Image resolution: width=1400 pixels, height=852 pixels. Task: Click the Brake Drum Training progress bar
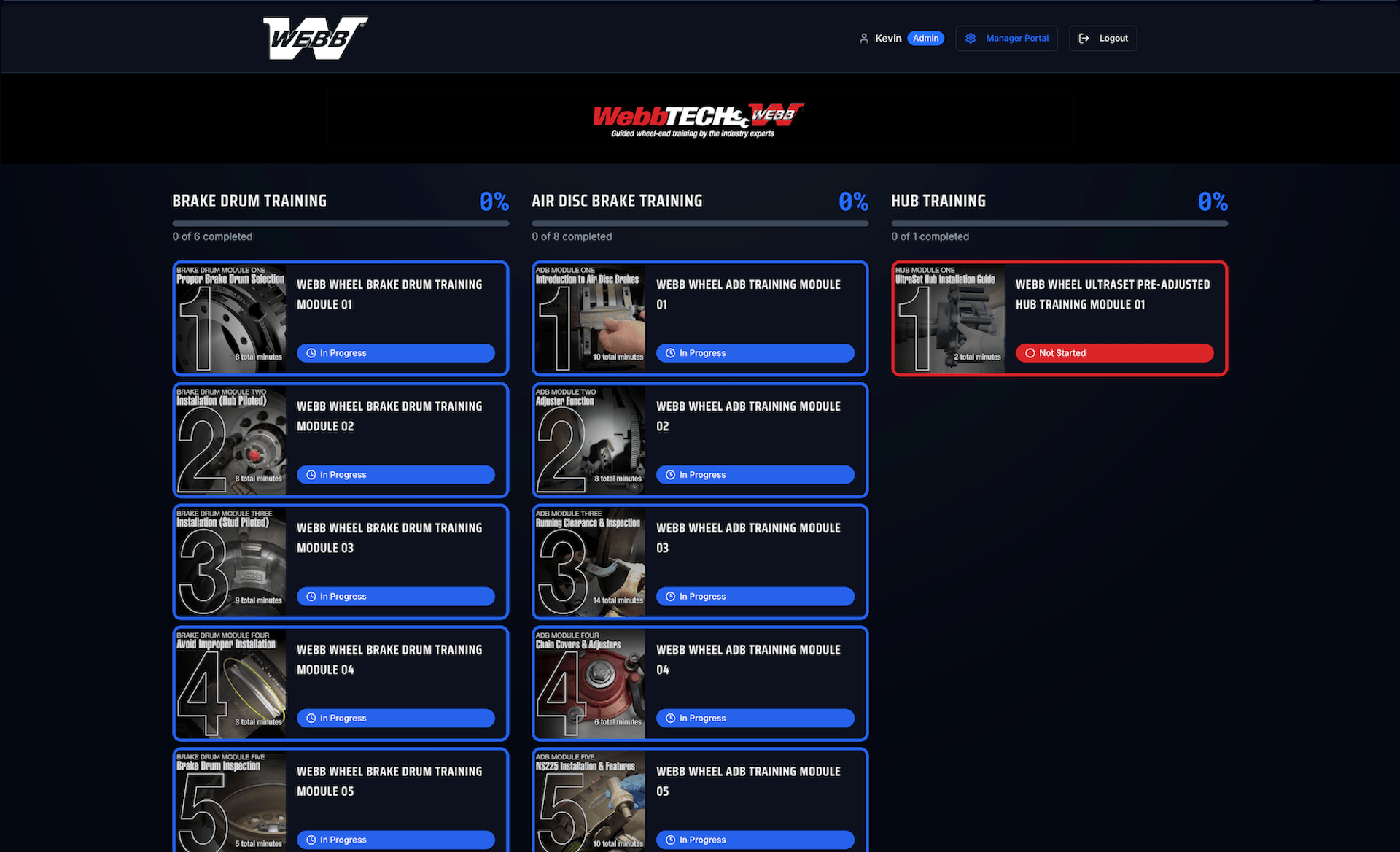341,223
